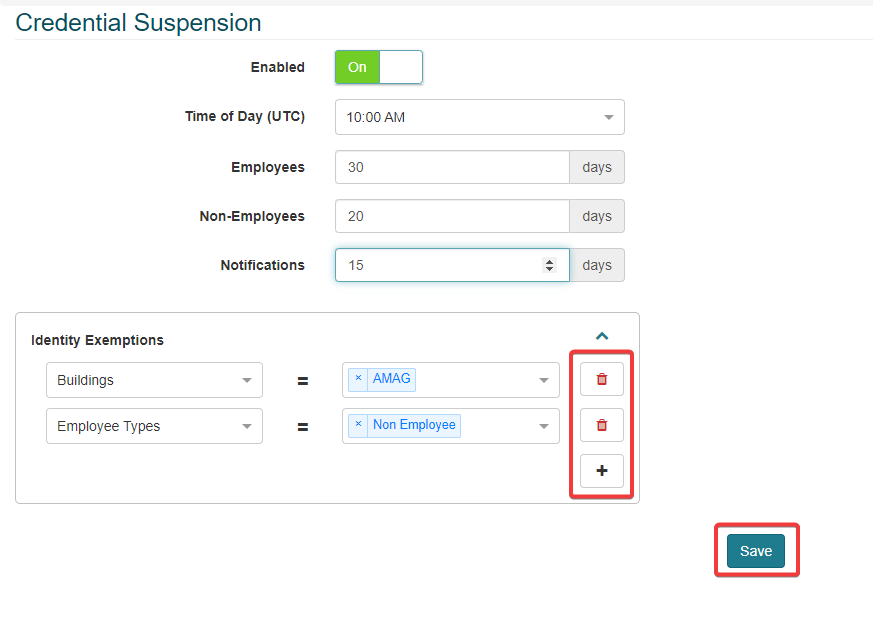
Task: Expand the Non Employee values dropdown arrow
Action: tap(544, 427)
